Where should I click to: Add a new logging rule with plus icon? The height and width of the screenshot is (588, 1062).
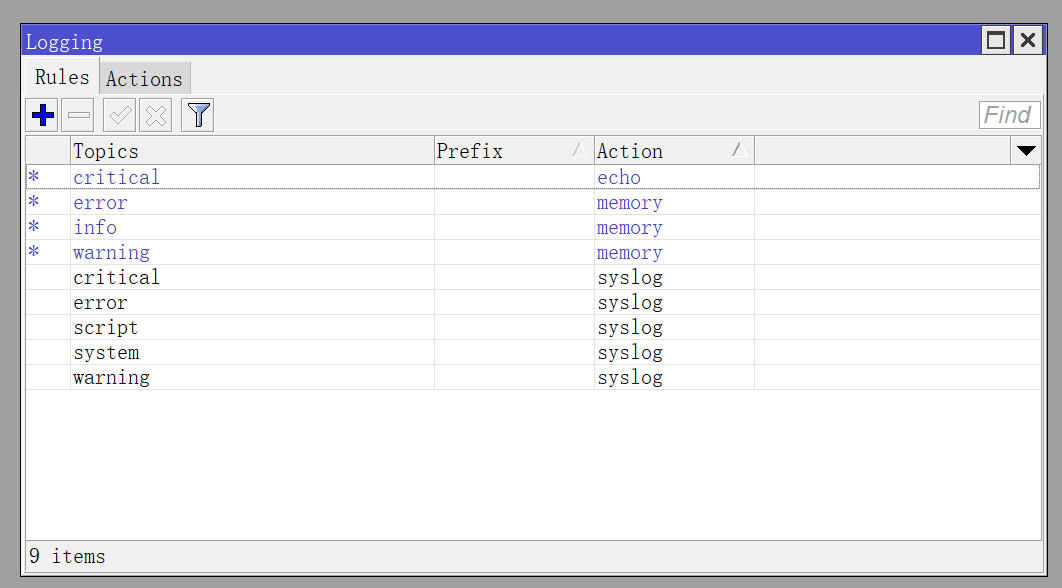click(x=42, y=115)
